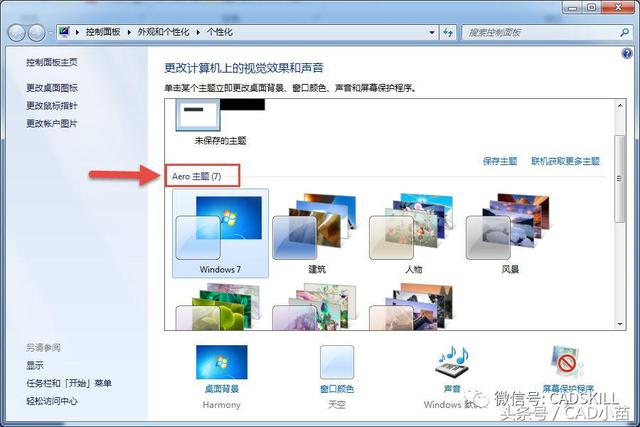Go to 控制面板 in the breadcrumb
Image resolution: width=640 pixels, height=427 pixels.
[x=103, y=32]
